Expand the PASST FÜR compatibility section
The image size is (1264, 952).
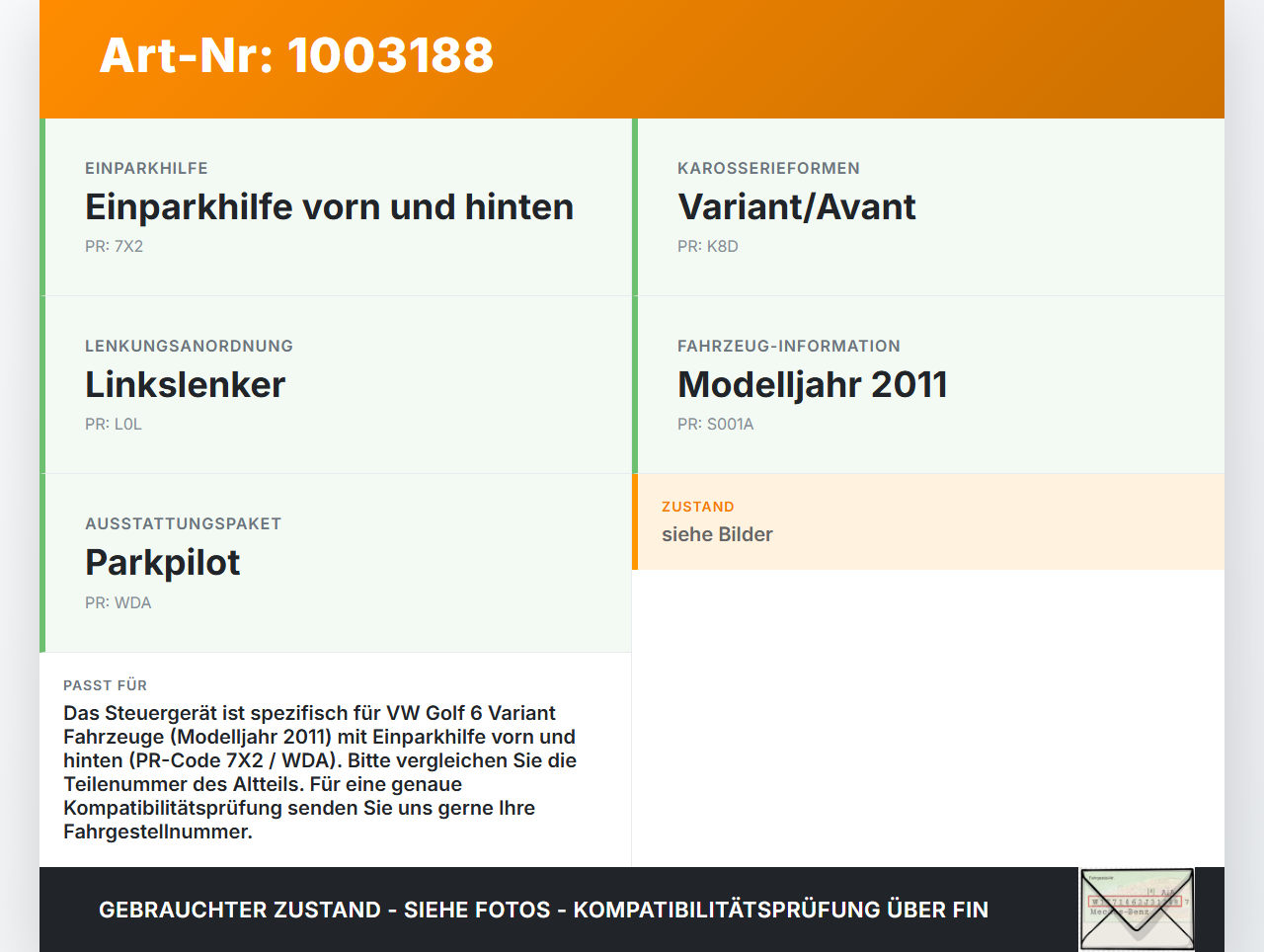[105, 684]
